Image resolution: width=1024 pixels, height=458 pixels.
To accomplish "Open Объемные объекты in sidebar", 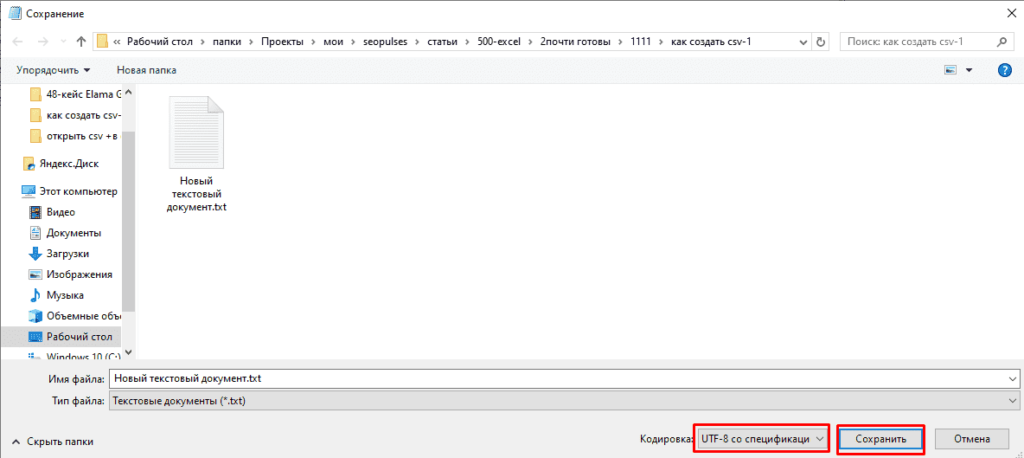I will 76,316.
